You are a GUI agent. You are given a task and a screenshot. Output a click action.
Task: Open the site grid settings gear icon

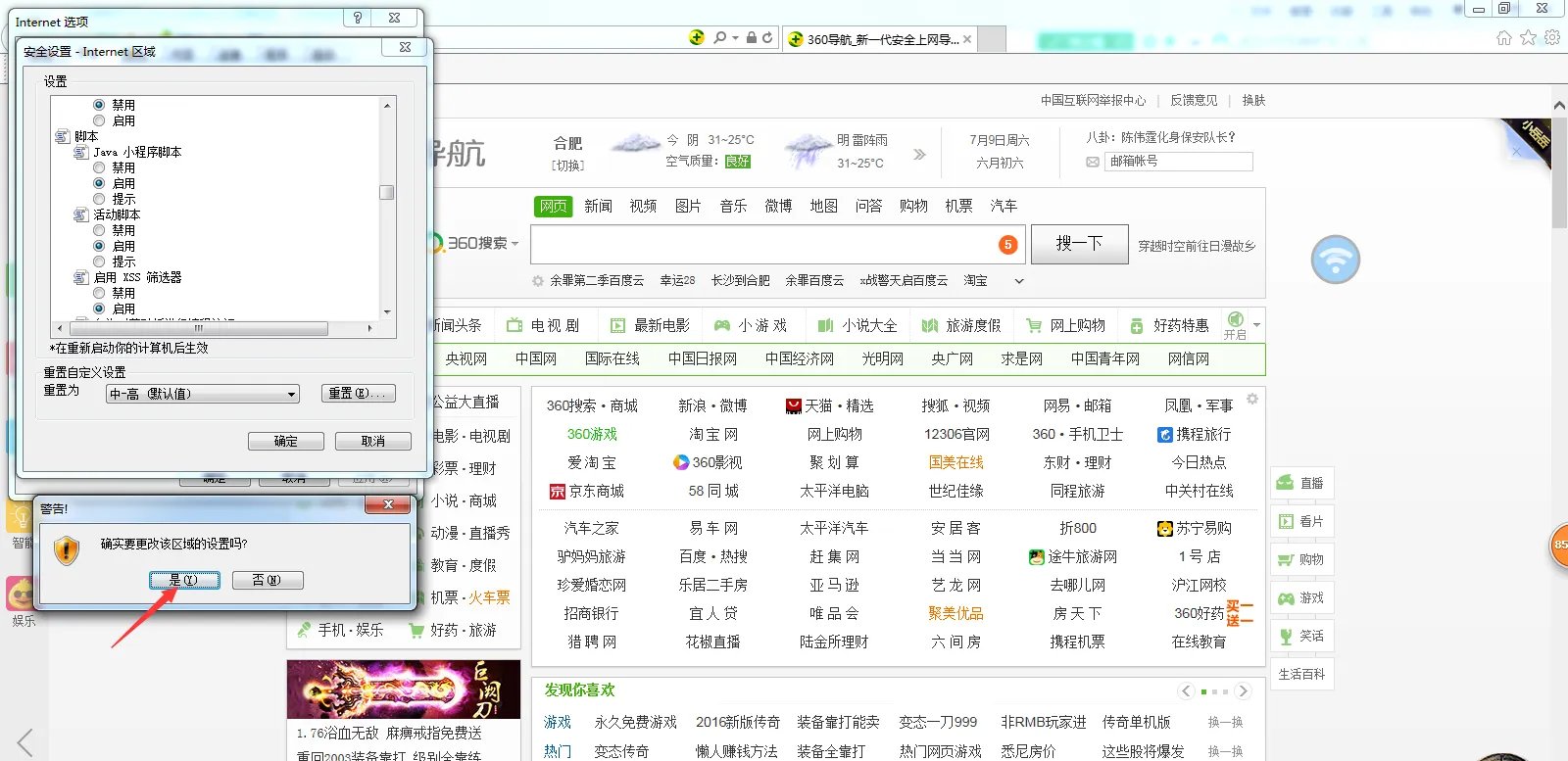(1252, 399)
